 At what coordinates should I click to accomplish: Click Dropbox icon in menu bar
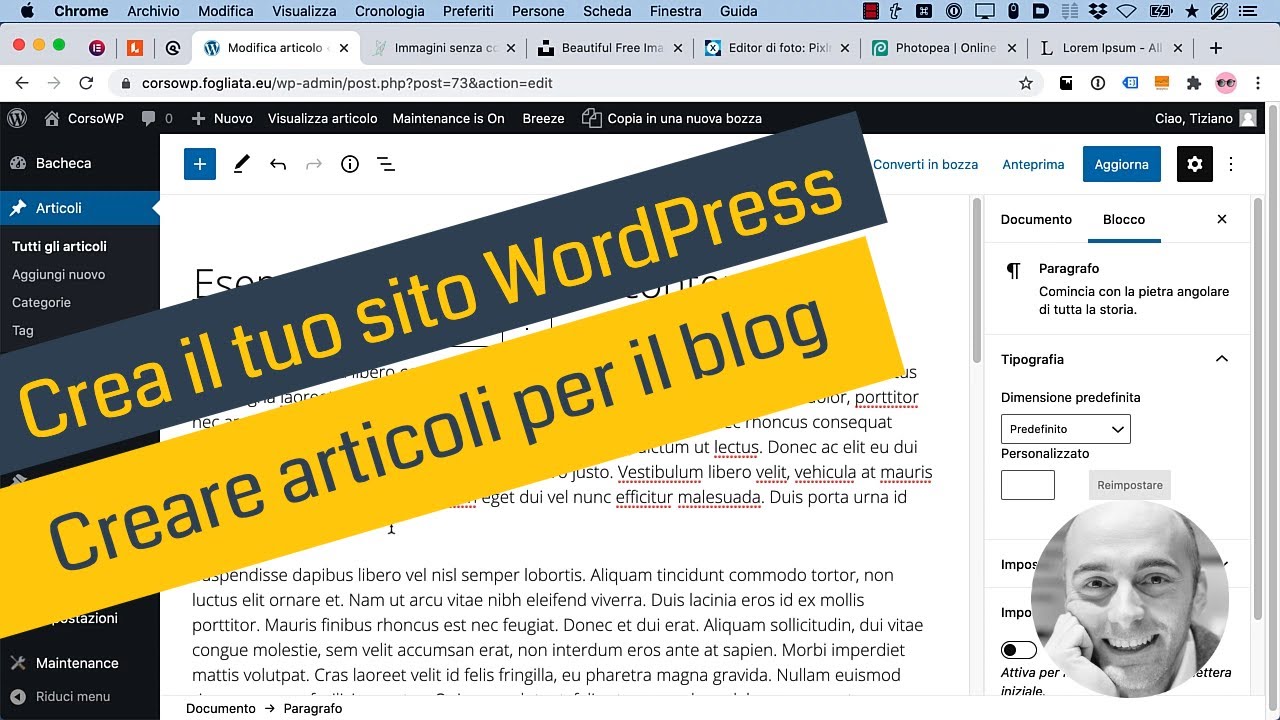1097,11
